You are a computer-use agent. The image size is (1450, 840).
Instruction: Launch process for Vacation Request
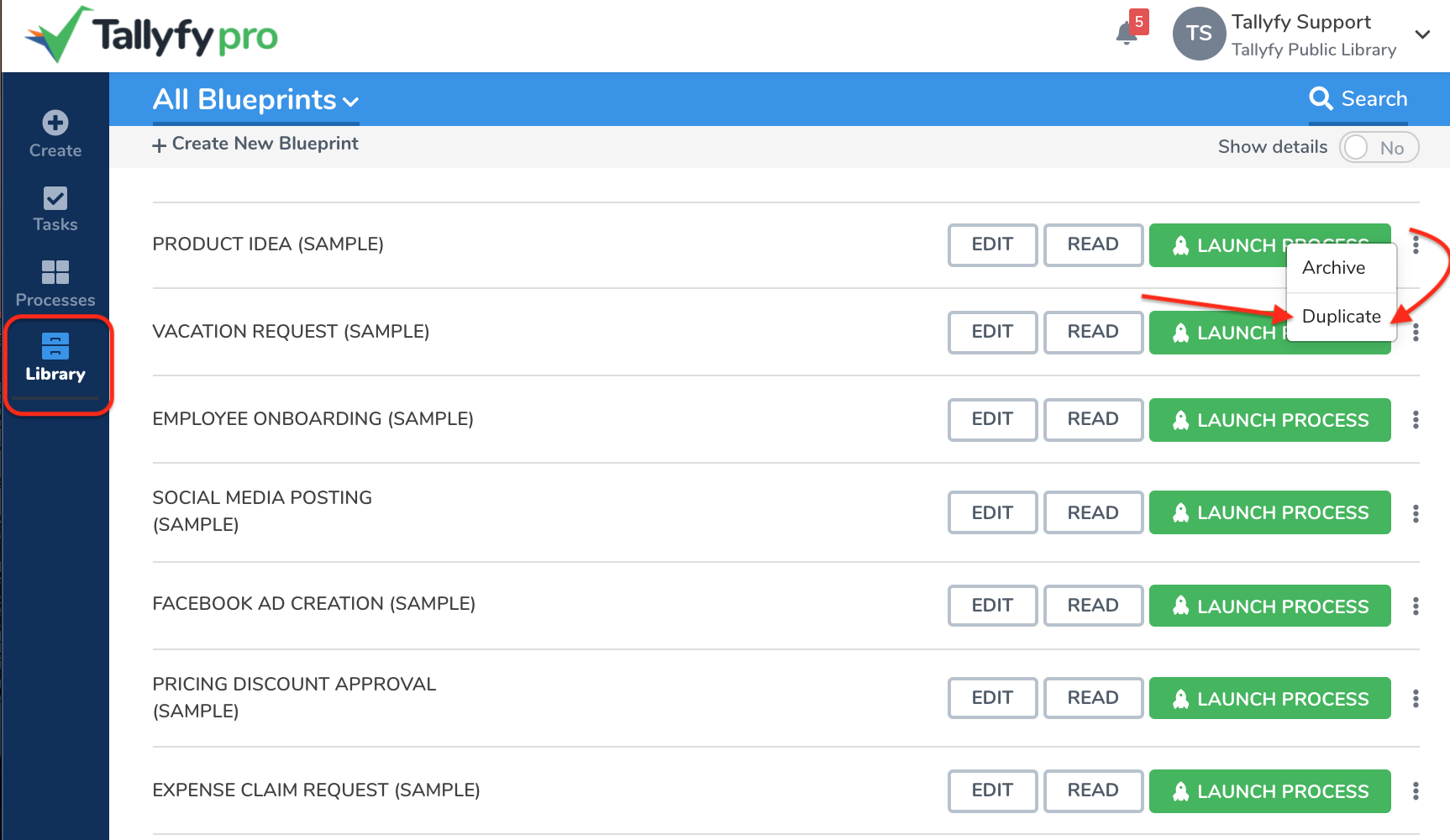[x=1216, y=333]
